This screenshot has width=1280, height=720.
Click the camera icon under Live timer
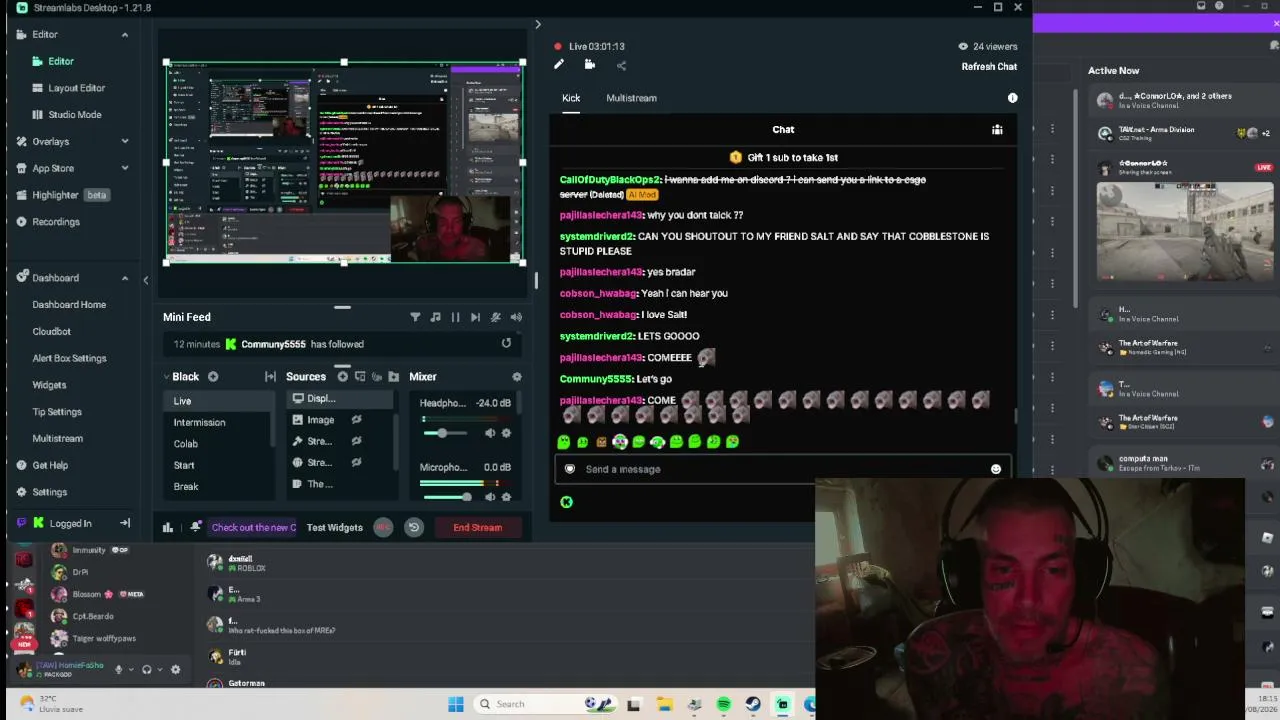(590, 65)
